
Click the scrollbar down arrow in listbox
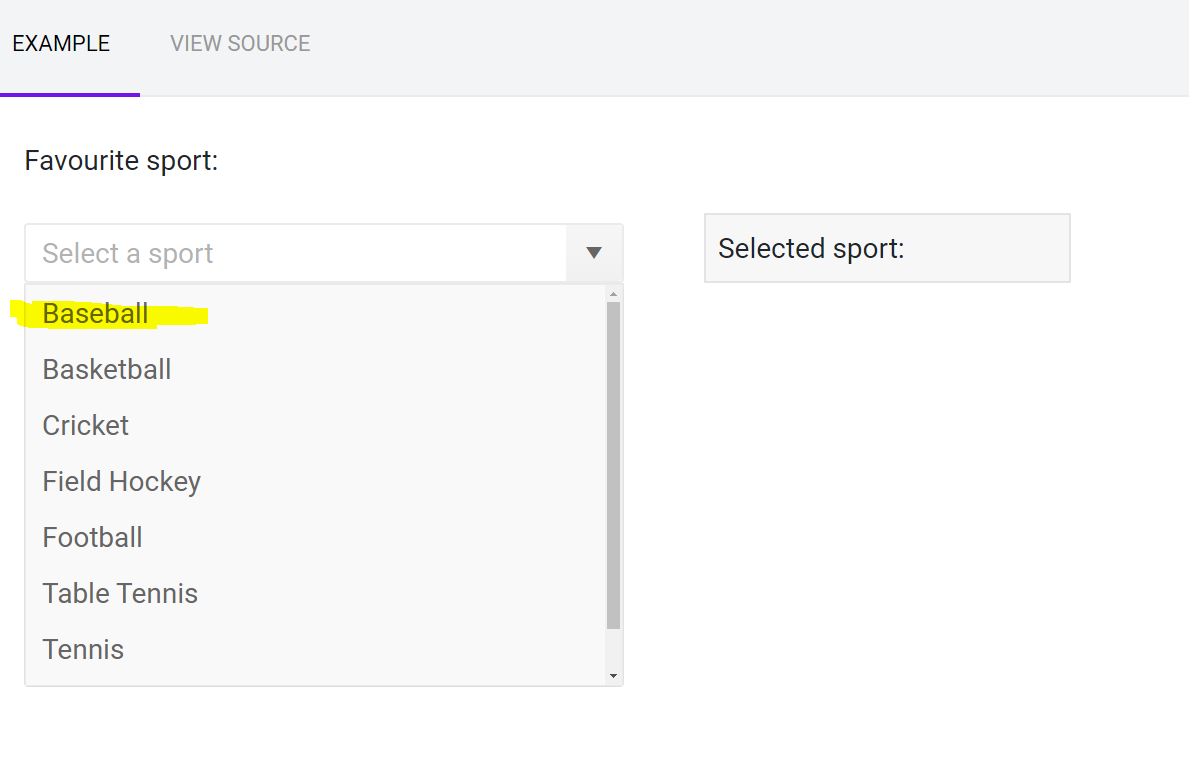[x=613, y=676]
